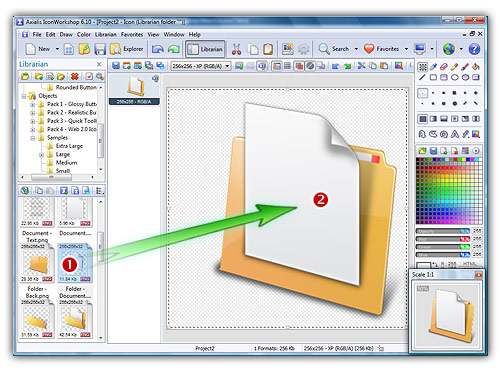Click the Help question mark icon
The height and width of the screenshot is (375, 500).
click(x=474, y=49)
